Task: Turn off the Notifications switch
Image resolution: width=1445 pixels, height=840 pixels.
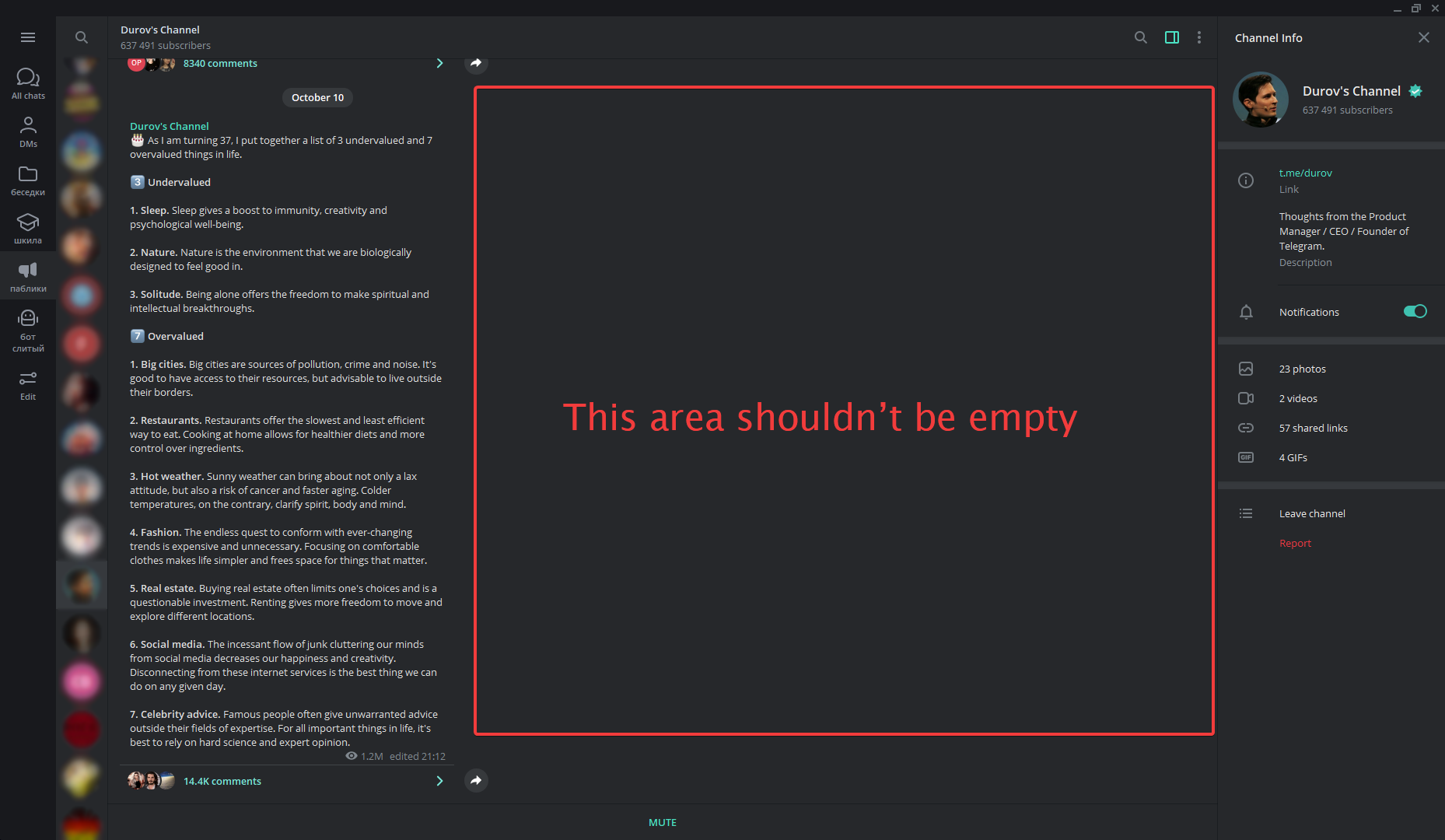Action: [1415, 311]
